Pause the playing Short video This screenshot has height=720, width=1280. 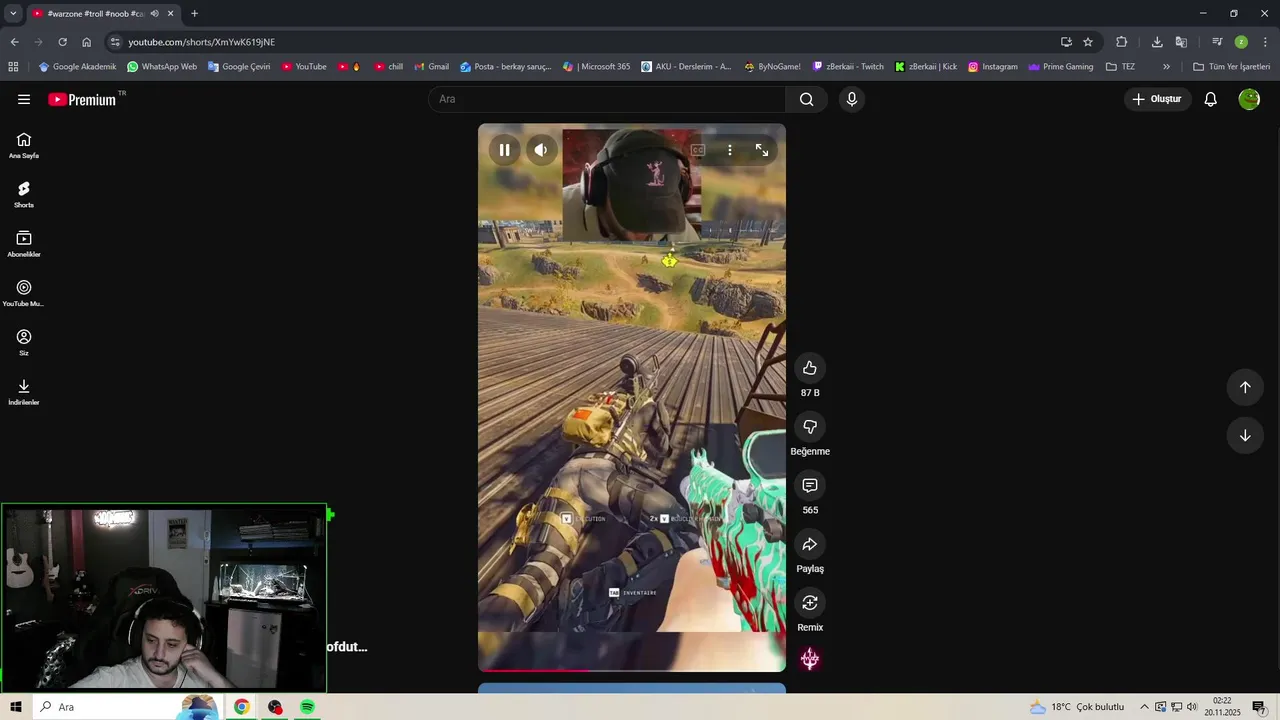(505, 150)
